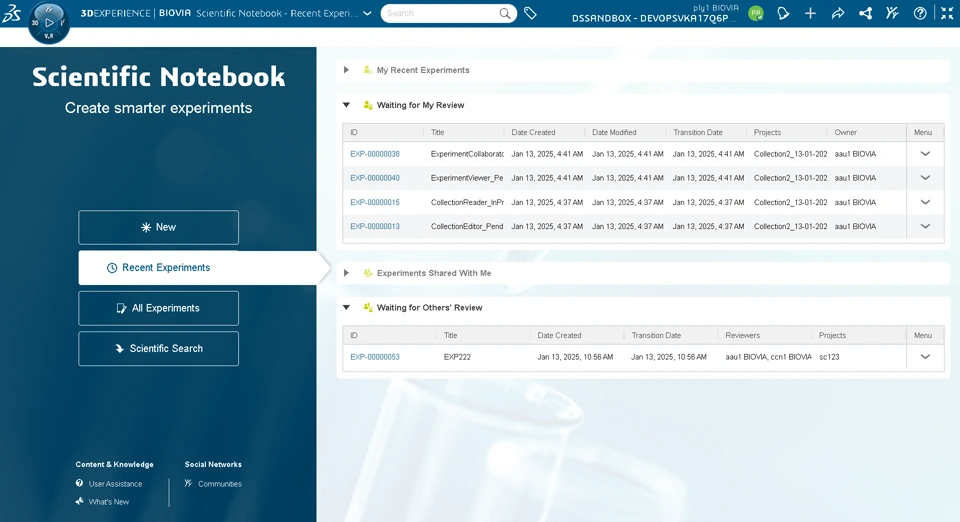Click the Waiting for My Review section icon
This screenshot has width=960, height=522.
(x=367, y=105)
